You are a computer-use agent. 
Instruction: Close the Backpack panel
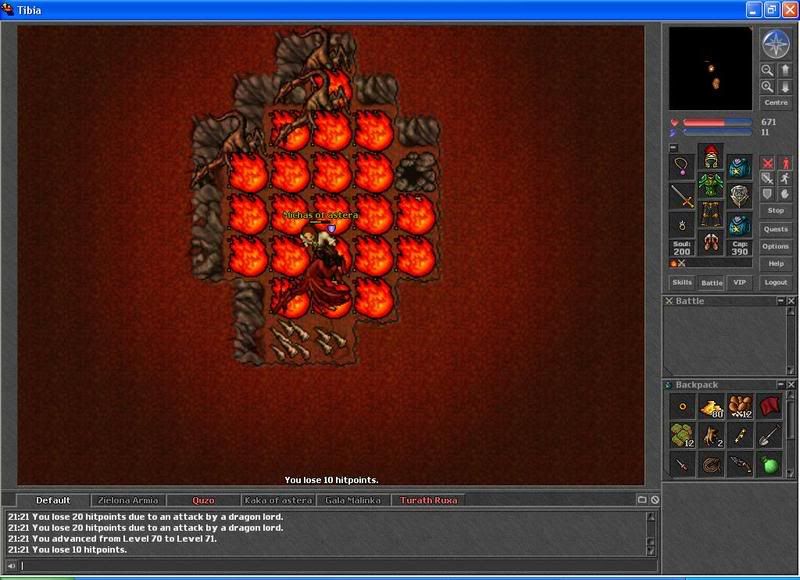tap(791, 385)
